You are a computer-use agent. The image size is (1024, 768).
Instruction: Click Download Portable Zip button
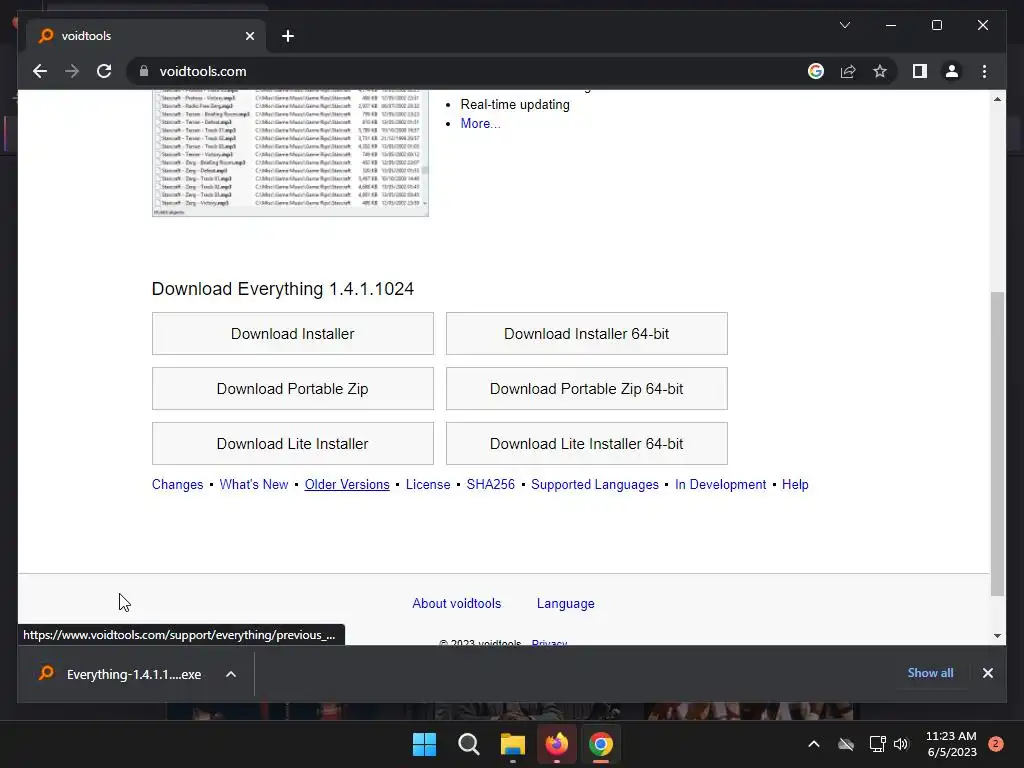pos(293,389)
